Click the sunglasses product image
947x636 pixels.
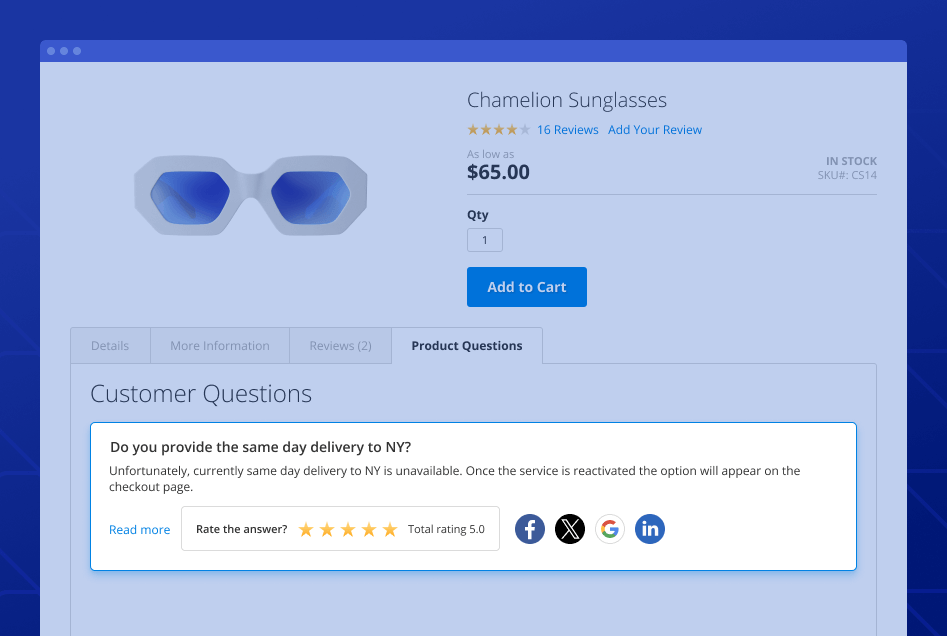click(x=250, y=195)
